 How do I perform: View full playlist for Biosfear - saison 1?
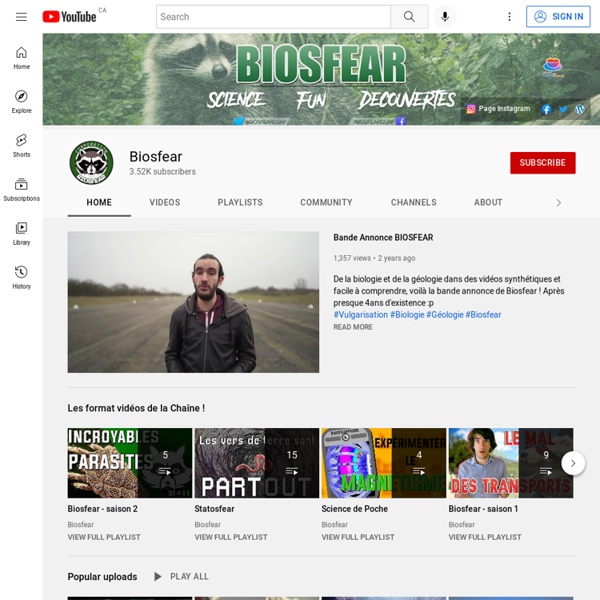point(485,537)
